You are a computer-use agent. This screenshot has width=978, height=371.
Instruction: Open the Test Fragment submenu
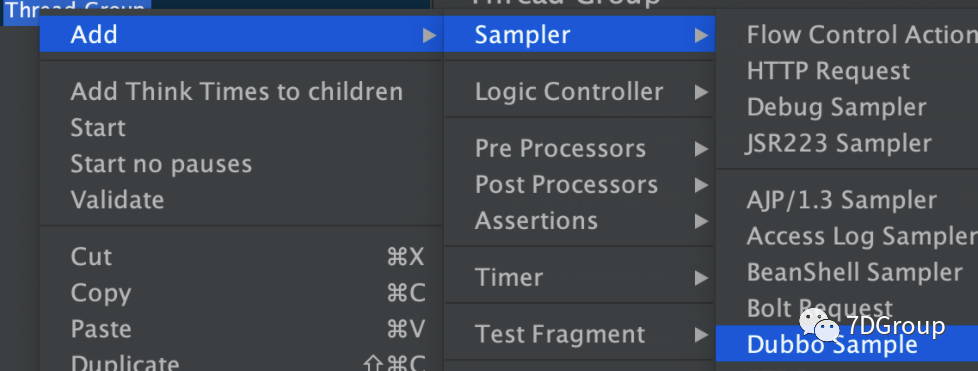tap(579, 335)
